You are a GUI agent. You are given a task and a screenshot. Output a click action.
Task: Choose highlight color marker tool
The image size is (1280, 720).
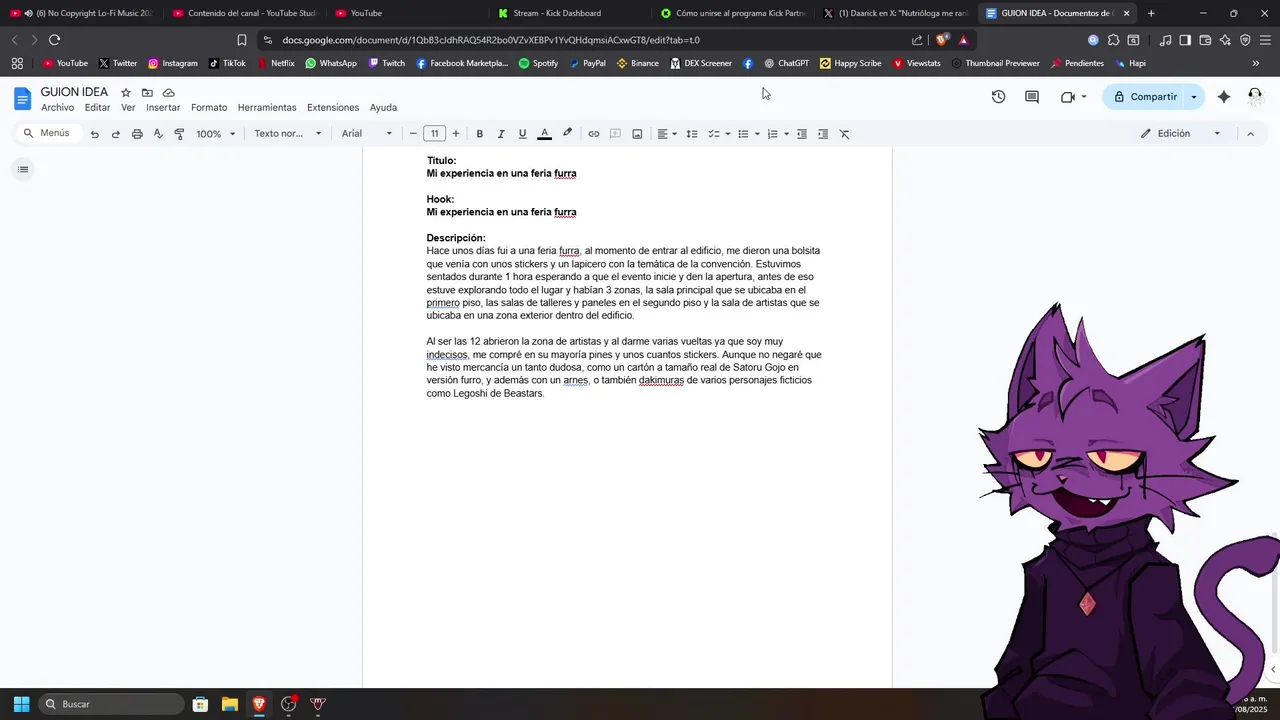click(567, 134)
